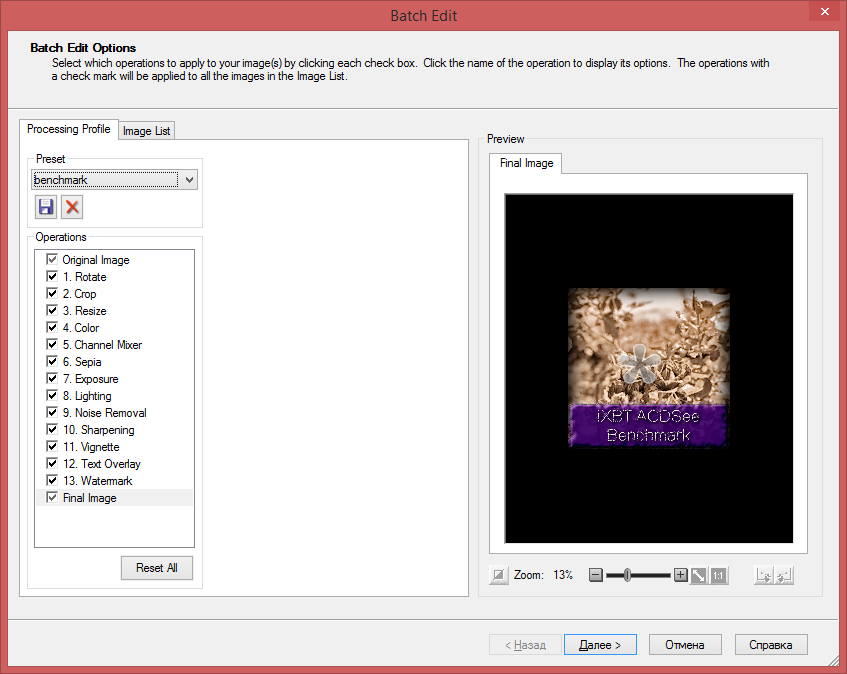The width and height of the screenshot is (847, 674).
Task: Open help with the Справка button
Action: click(771, 645)
